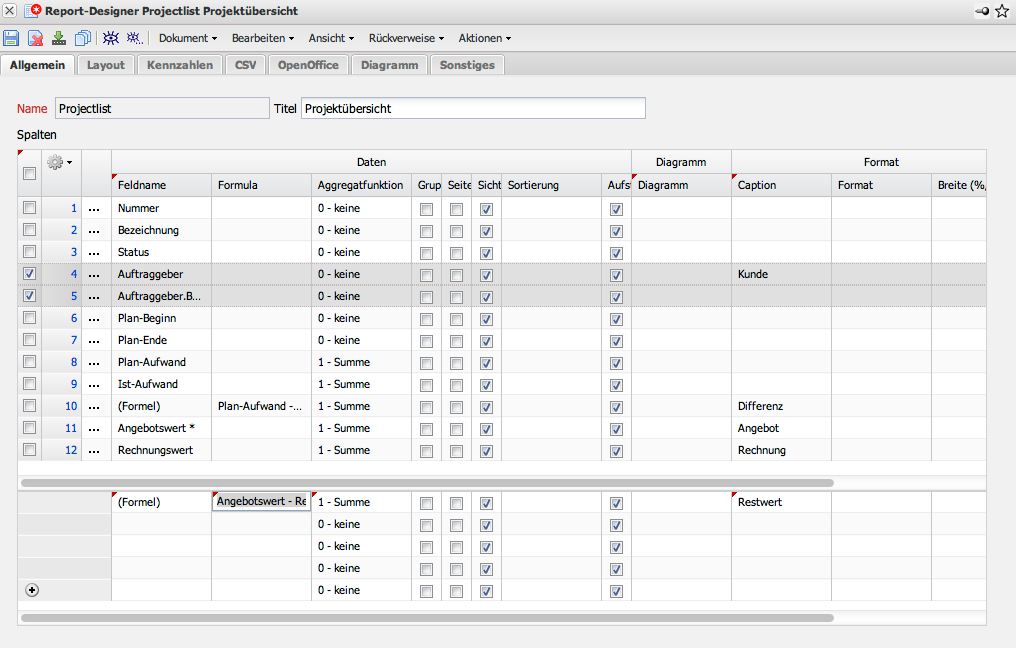This screenshot has height=648, width=1016.
Task: Mark report as favorite with star icon
Action: (1002, 11)
